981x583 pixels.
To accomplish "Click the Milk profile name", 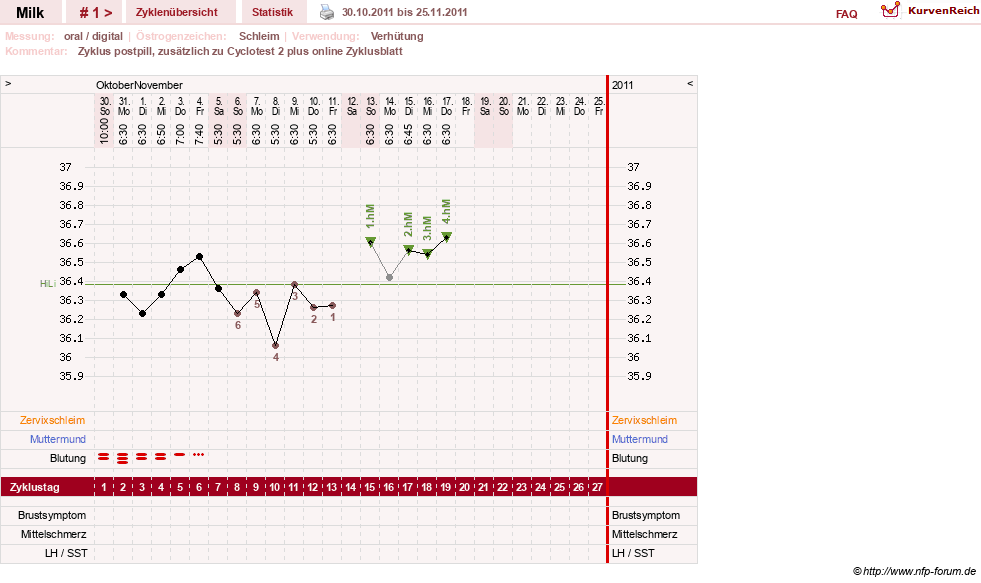I will 30,13.
